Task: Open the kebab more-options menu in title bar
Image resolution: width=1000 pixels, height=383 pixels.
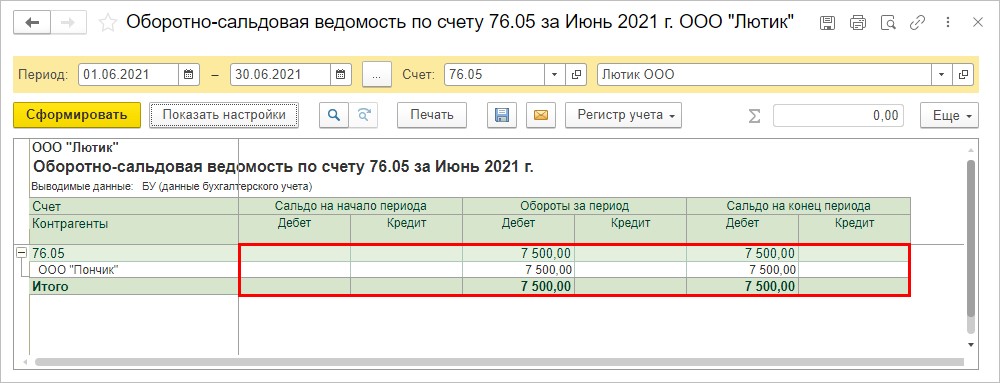Action: click(948, 23)
